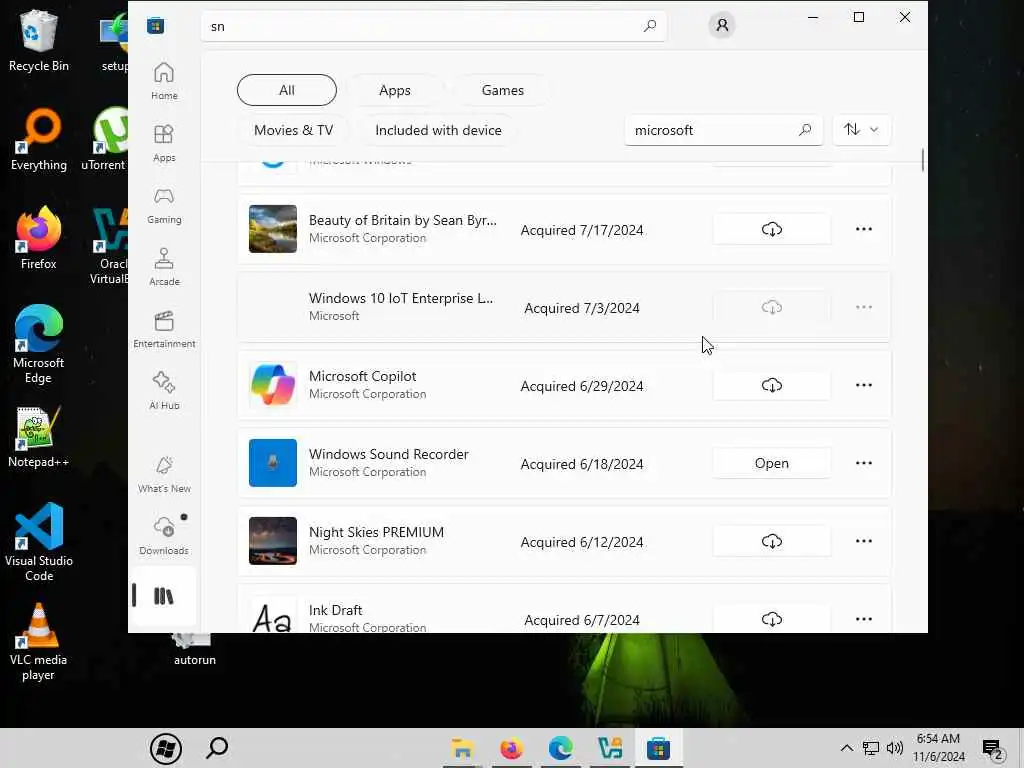
Task: Open the sort order dropdown
Action: tap(861, 129)
